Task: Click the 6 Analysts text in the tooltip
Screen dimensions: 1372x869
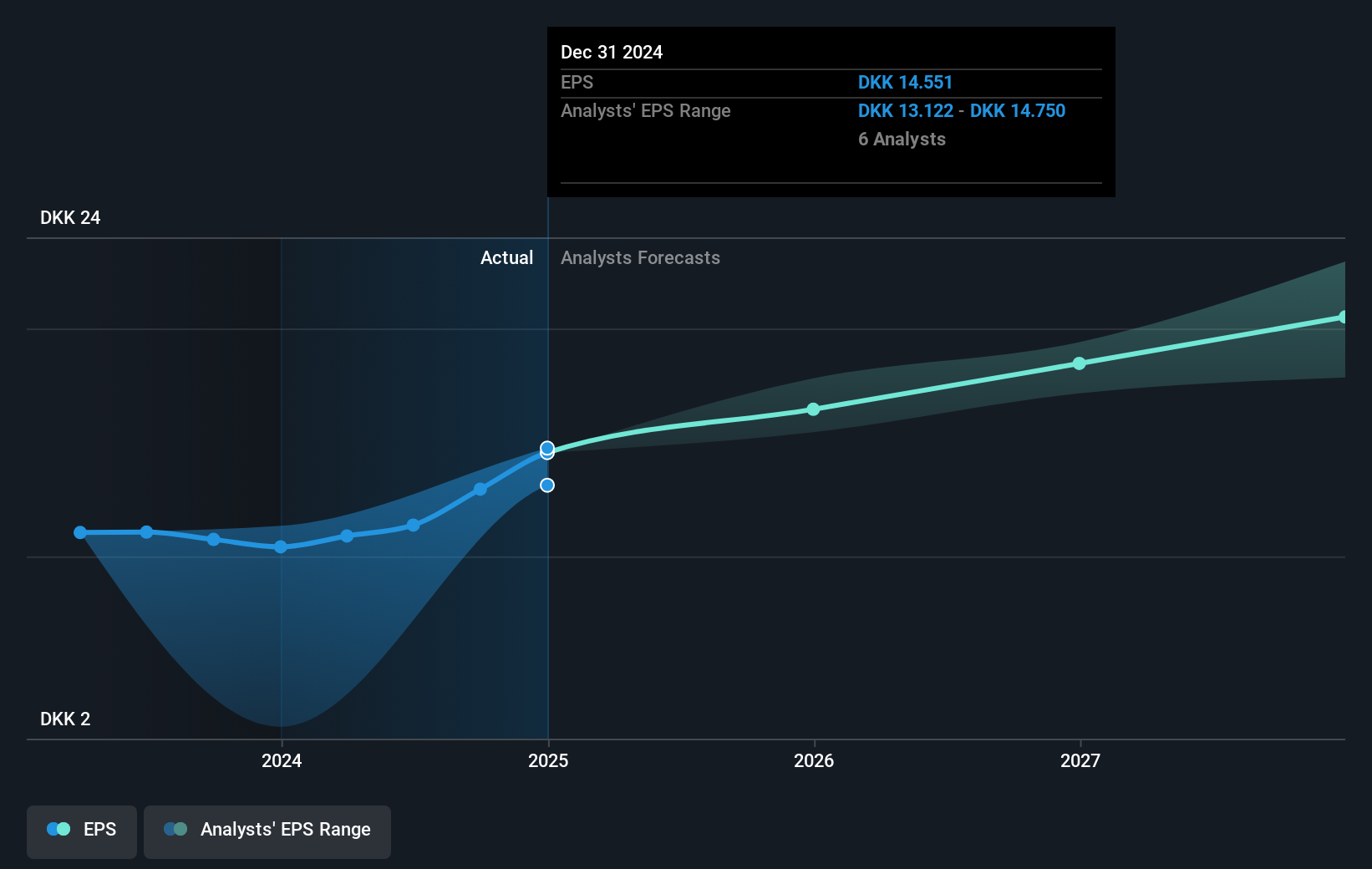Action: pos(902,140)
